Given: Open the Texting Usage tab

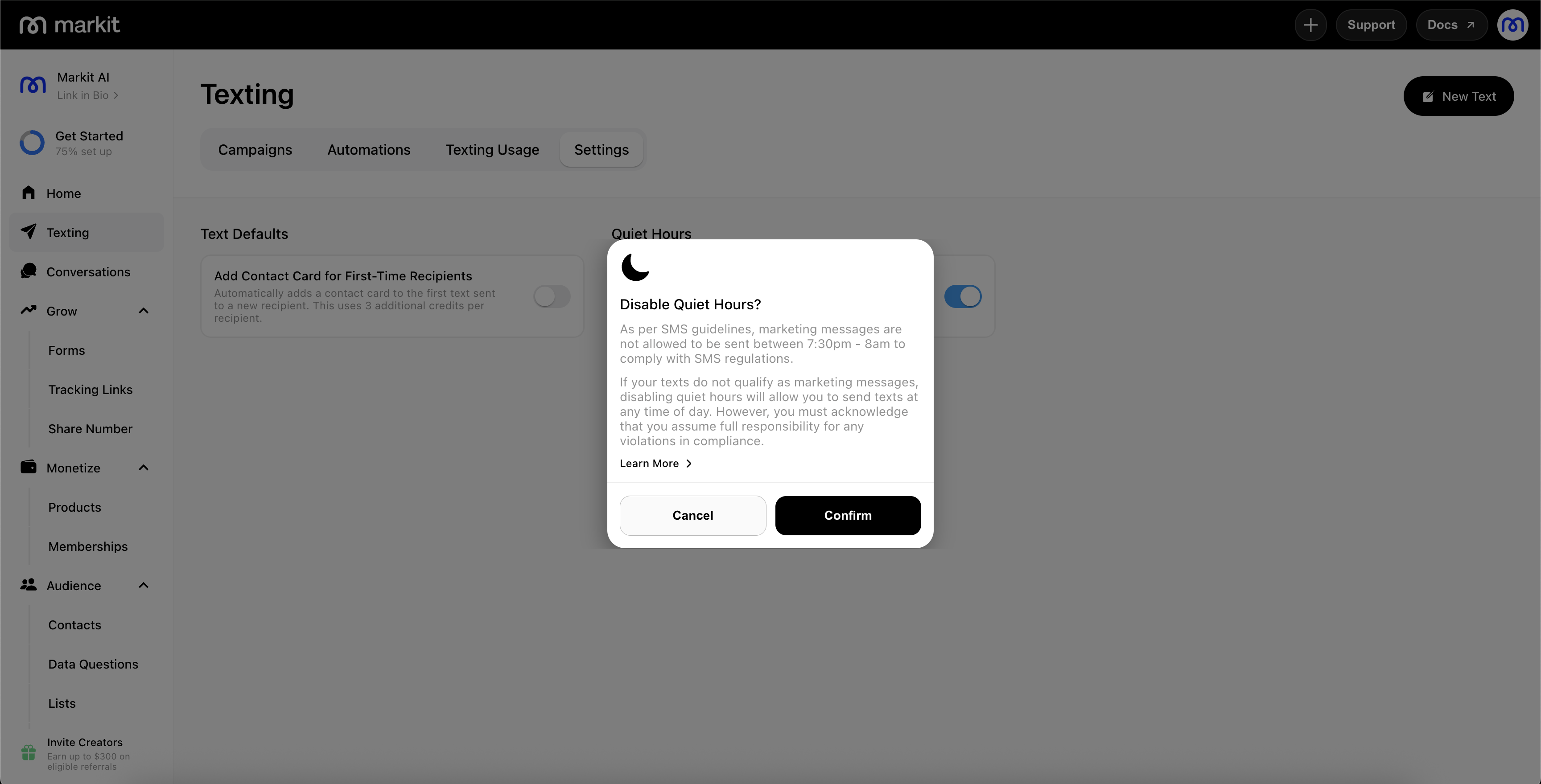Looking at the screenshot, I should (492, 149).
